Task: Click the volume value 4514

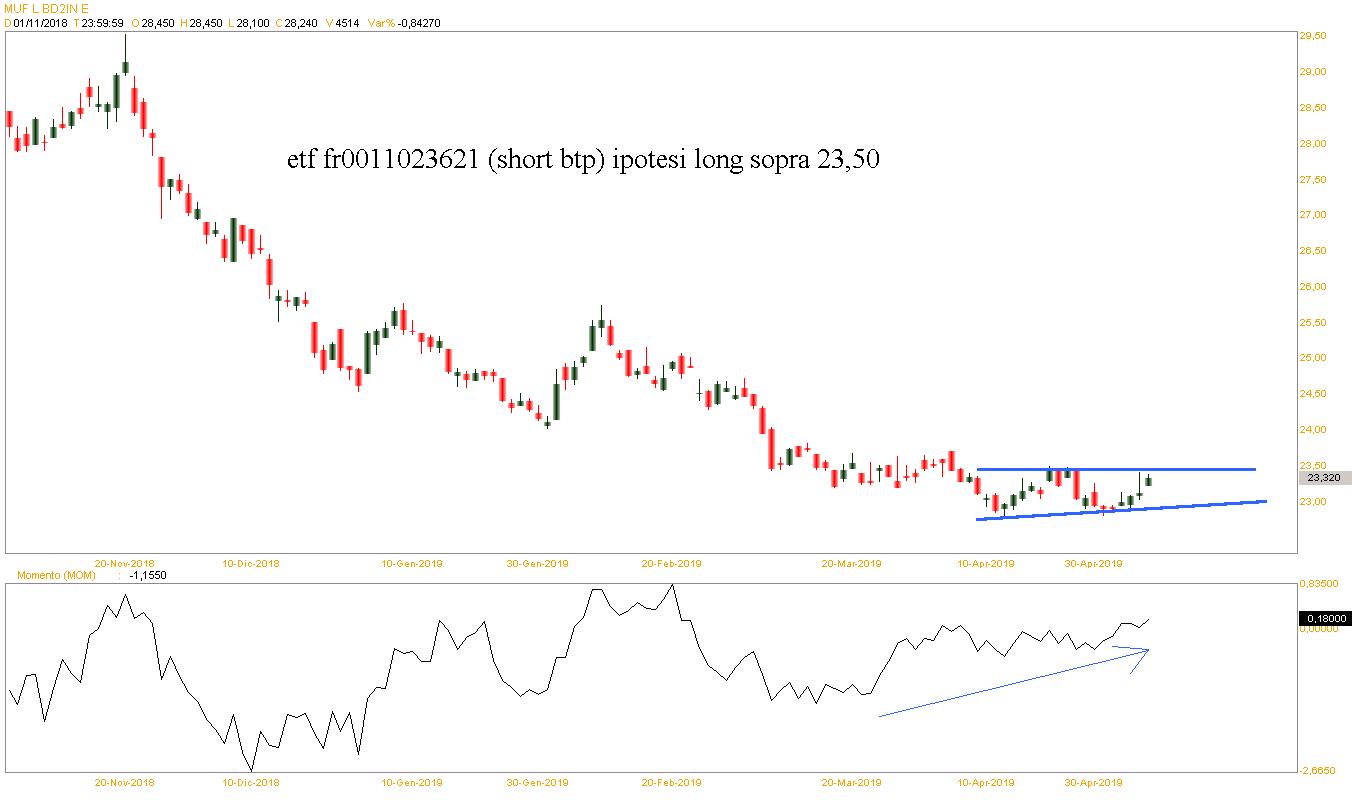Action: click(x=346, y=23)
